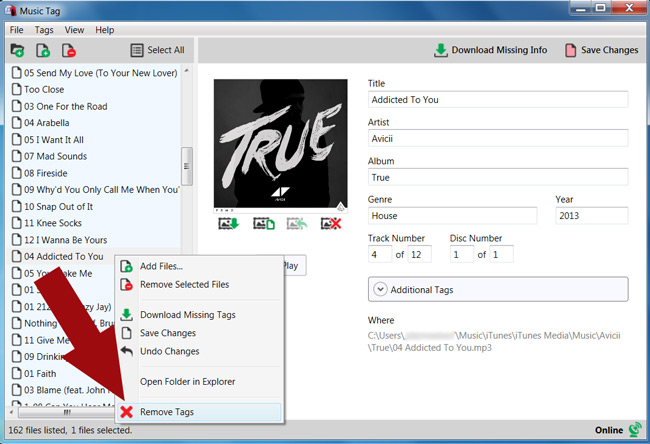Select 05 I Want It All
The height and width of the screenshot is (444, 650).
click(94, 140)
